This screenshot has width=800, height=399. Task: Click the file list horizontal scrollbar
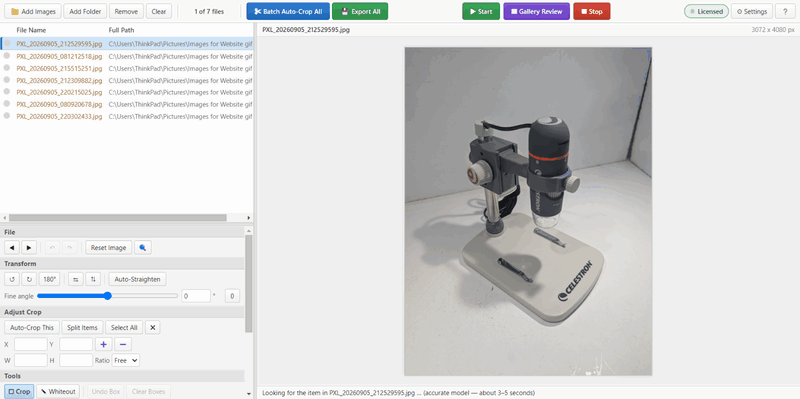(x=117, y=217)
